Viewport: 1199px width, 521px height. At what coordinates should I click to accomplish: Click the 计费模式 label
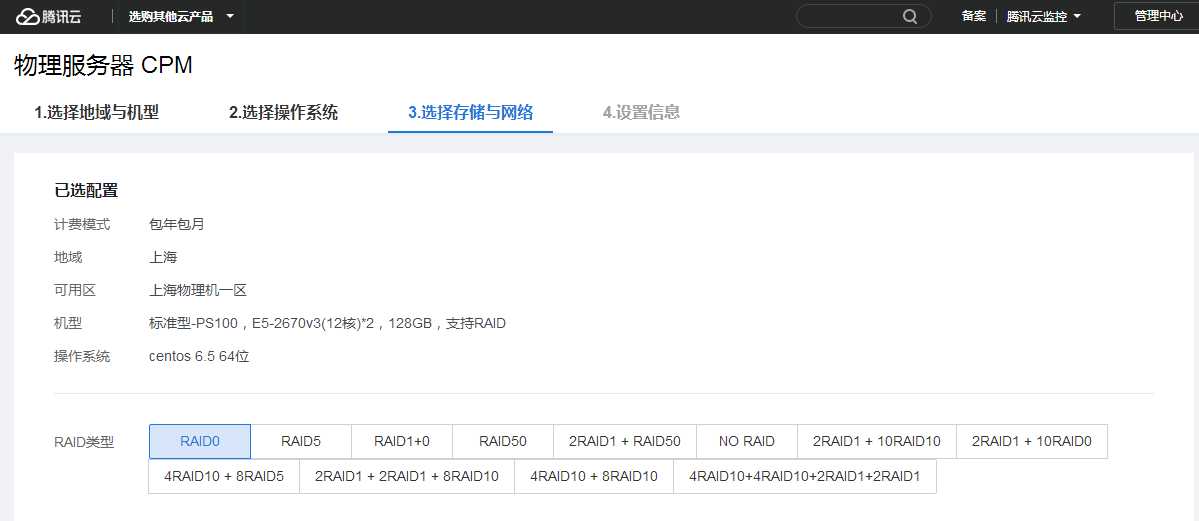tap(82, 225)
